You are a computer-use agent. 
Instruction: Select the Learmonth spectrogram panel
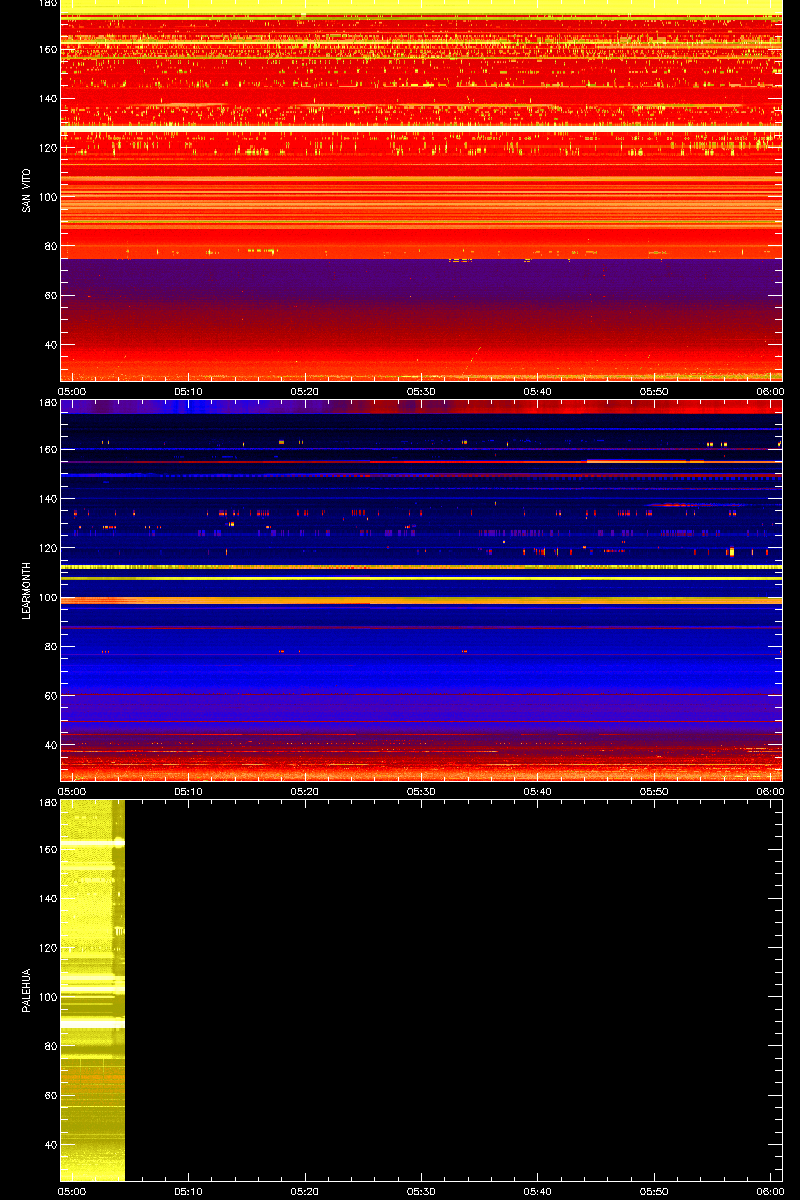click(421, 590)
